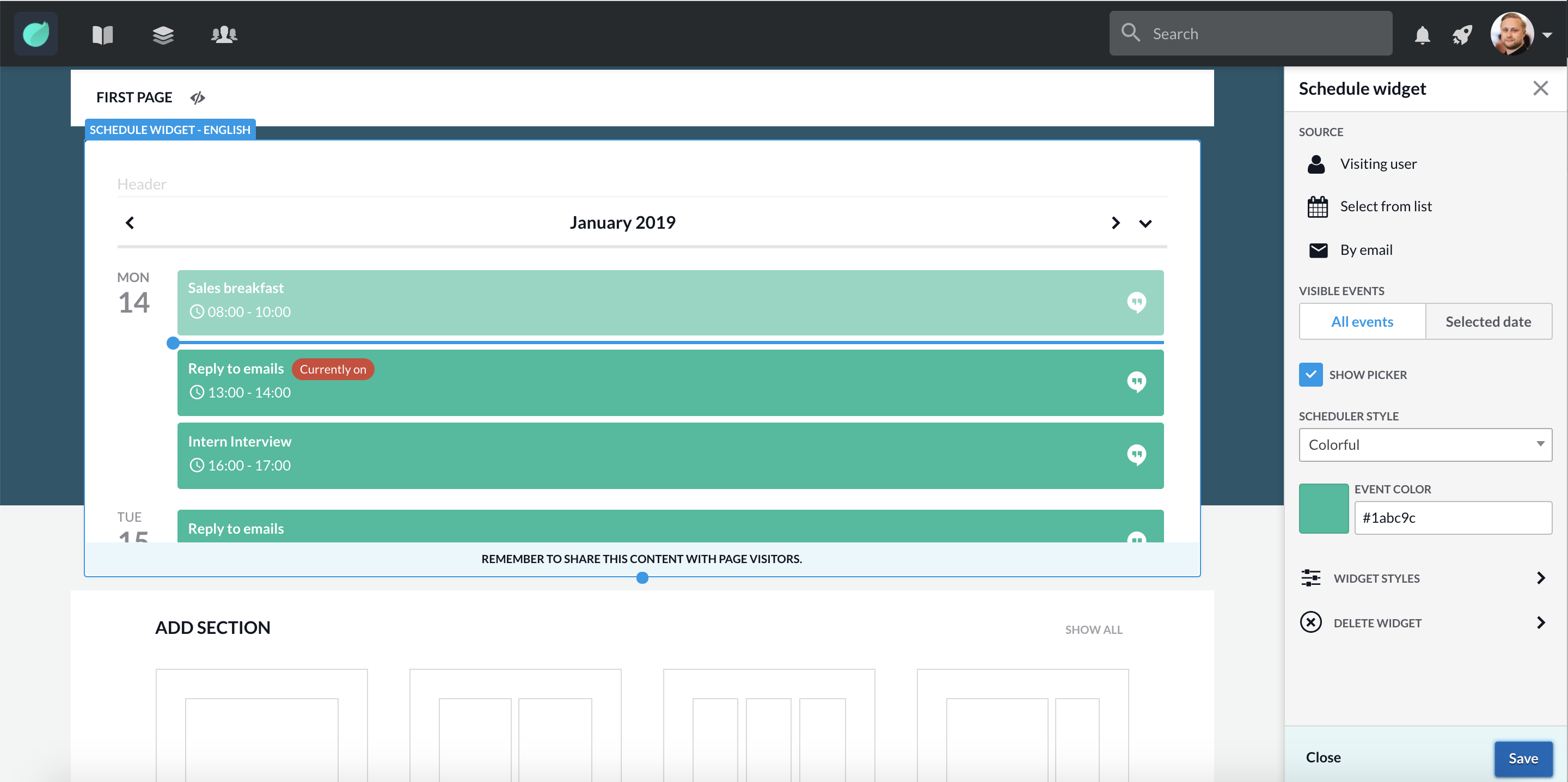This screenshot has width=1568, height=782.
Task: Choose By email source option
Action: 1365,250
